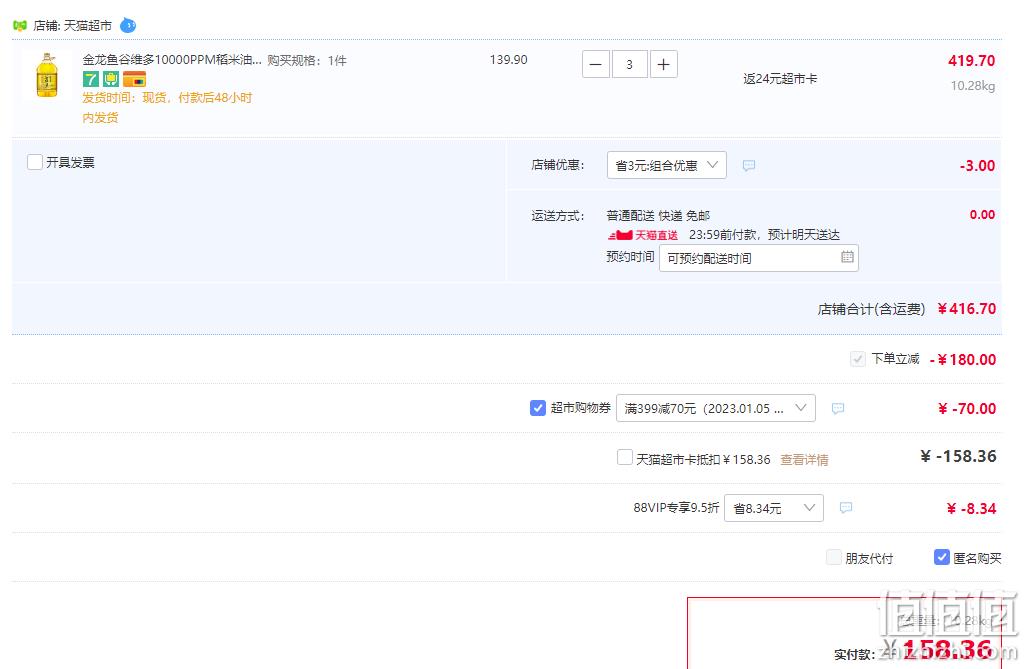
Task: Check the 开具发票 invoice checkbox
Action: pyautogui.click(x=35, y=162)
